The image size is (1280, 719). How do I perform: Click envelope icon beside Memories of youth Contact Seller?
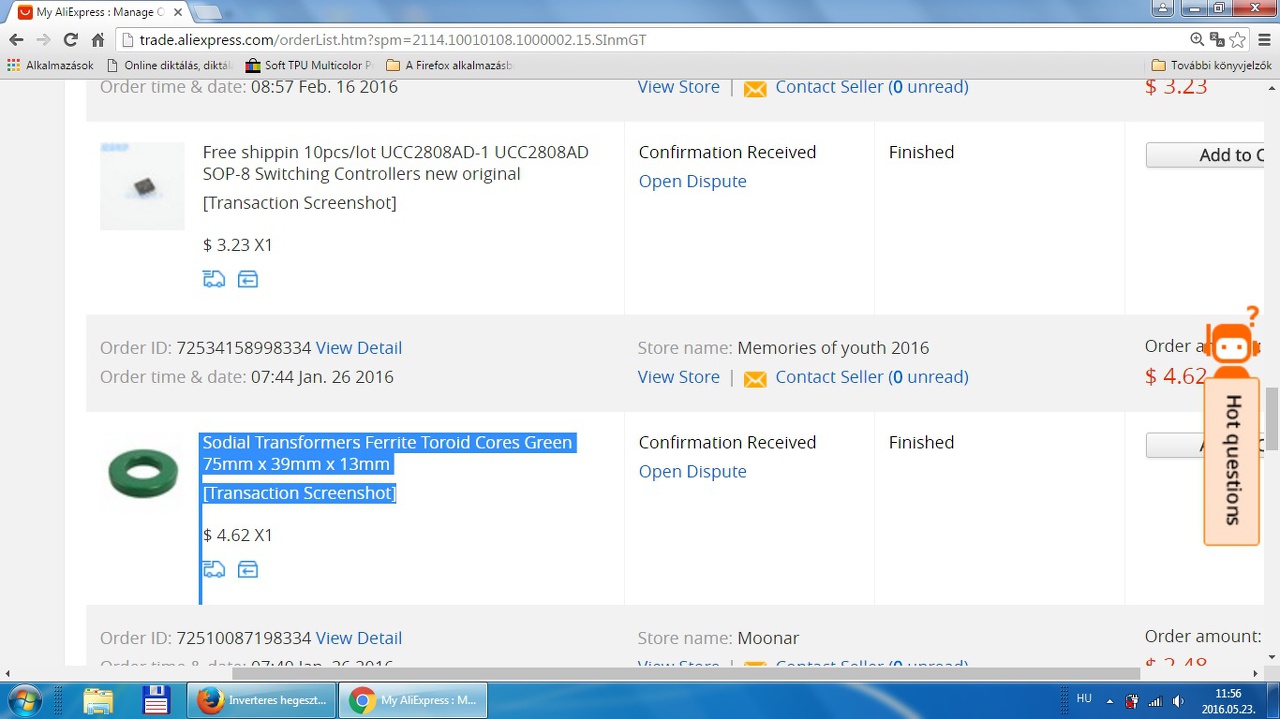pos(755,379)
